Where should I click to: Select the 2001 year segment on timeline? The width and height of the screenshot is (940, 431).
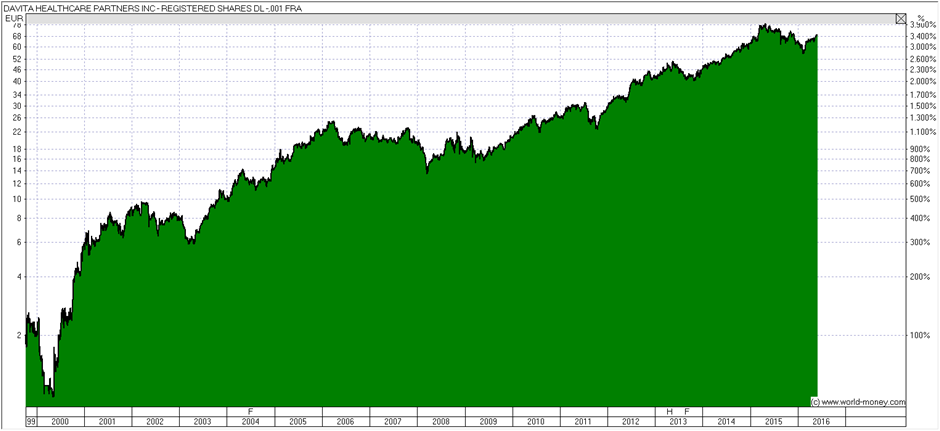pos(108,422)
